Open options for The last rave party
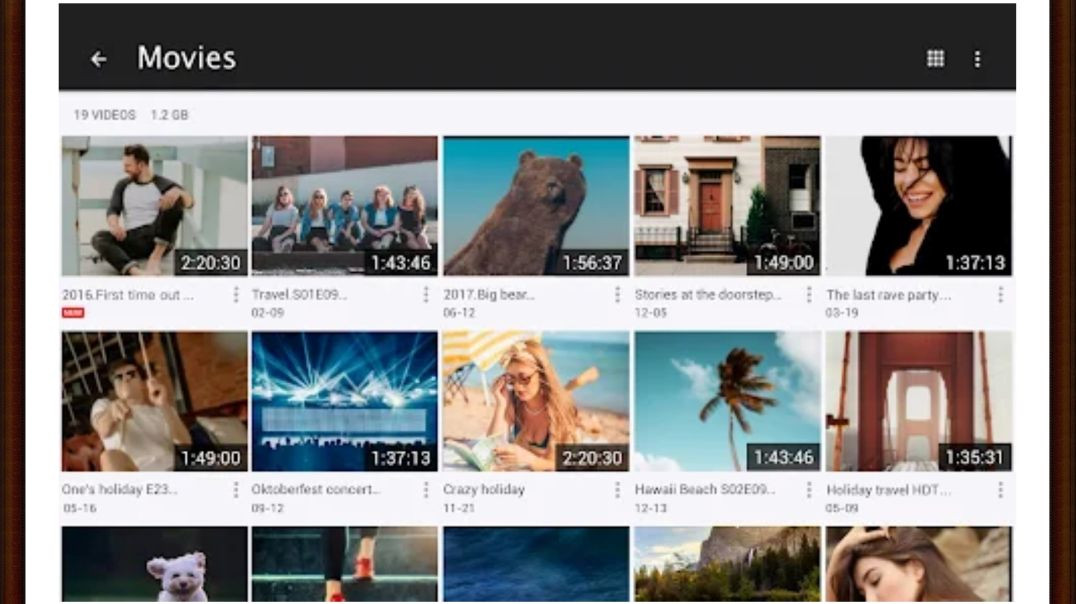This screenshot has width=1076, height=604. (x=1000, y=295)
